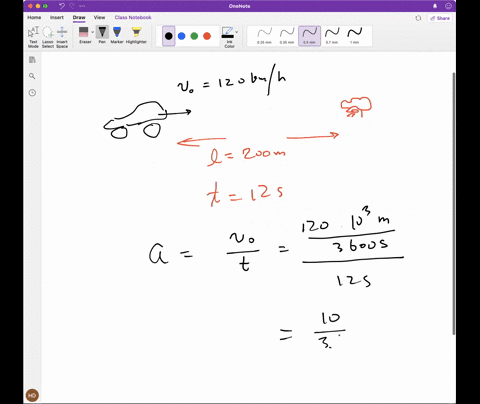The image size is (480, 404).
Task: Activate the Insert Space tool
Action: pyautogui.click(x=62, y=37)
